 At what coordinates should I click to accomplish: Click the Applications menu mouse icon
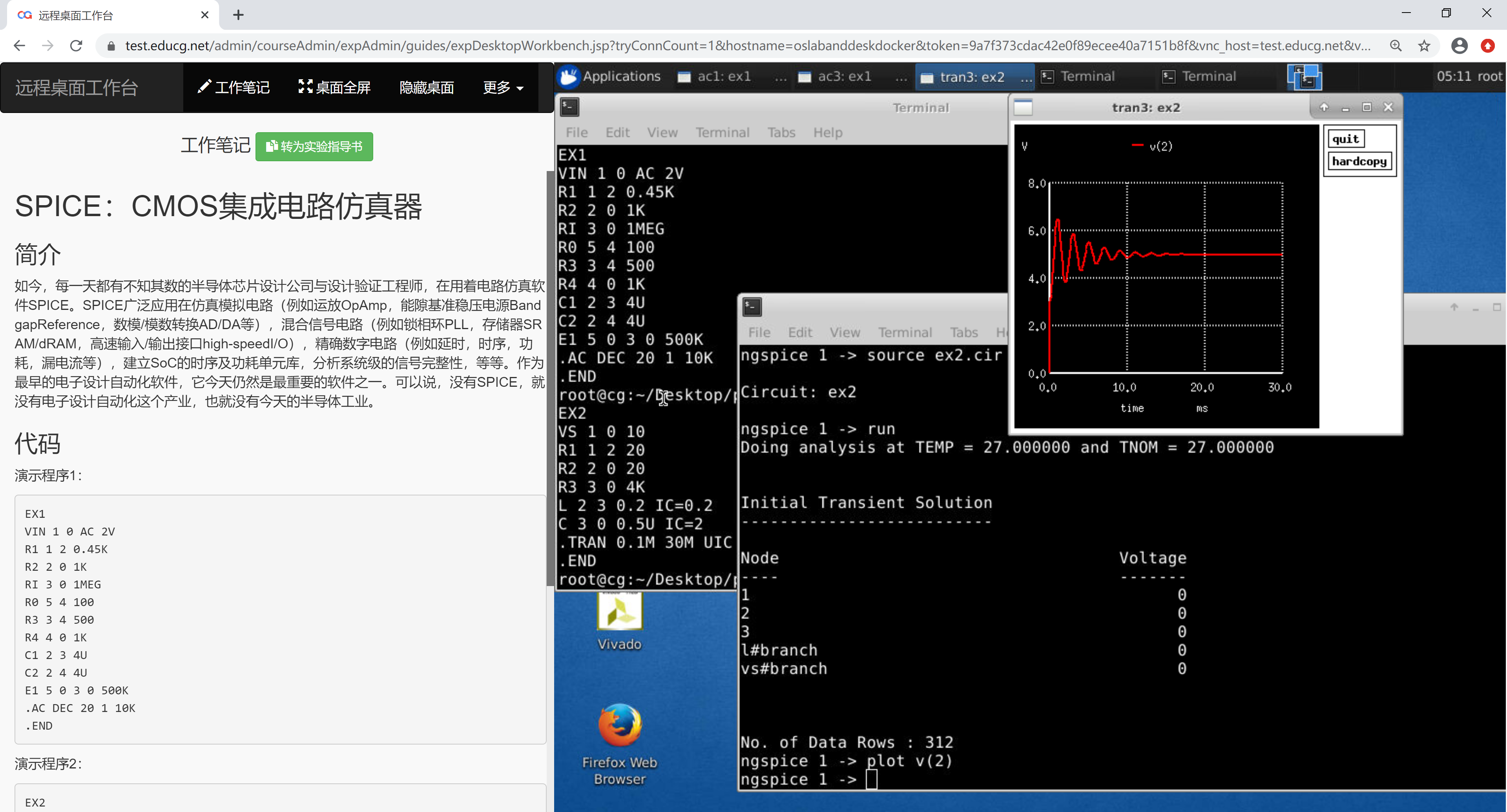[568, 76]
